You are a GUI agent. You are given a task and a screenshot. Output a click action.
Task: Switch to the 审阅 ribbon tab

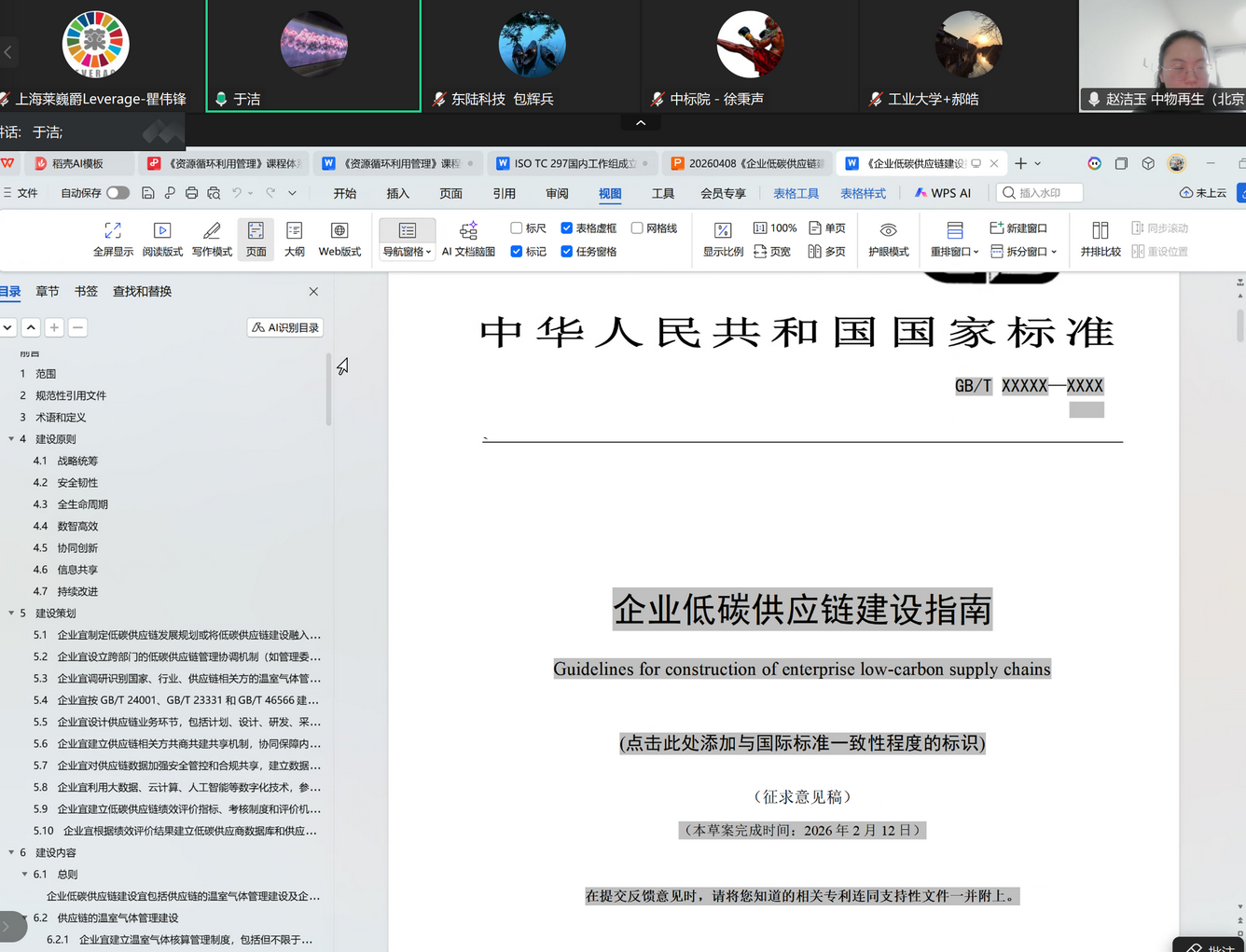click(x=557, y=193)
